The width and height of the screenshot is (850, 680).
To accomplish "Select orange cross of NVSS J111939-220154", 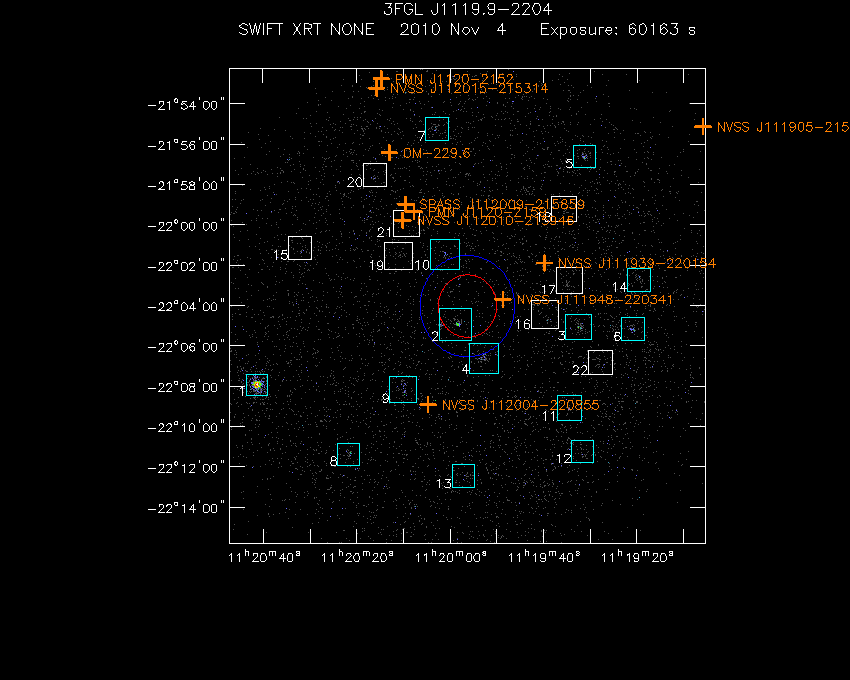I will pyautogui.click(x=544, y=264).
